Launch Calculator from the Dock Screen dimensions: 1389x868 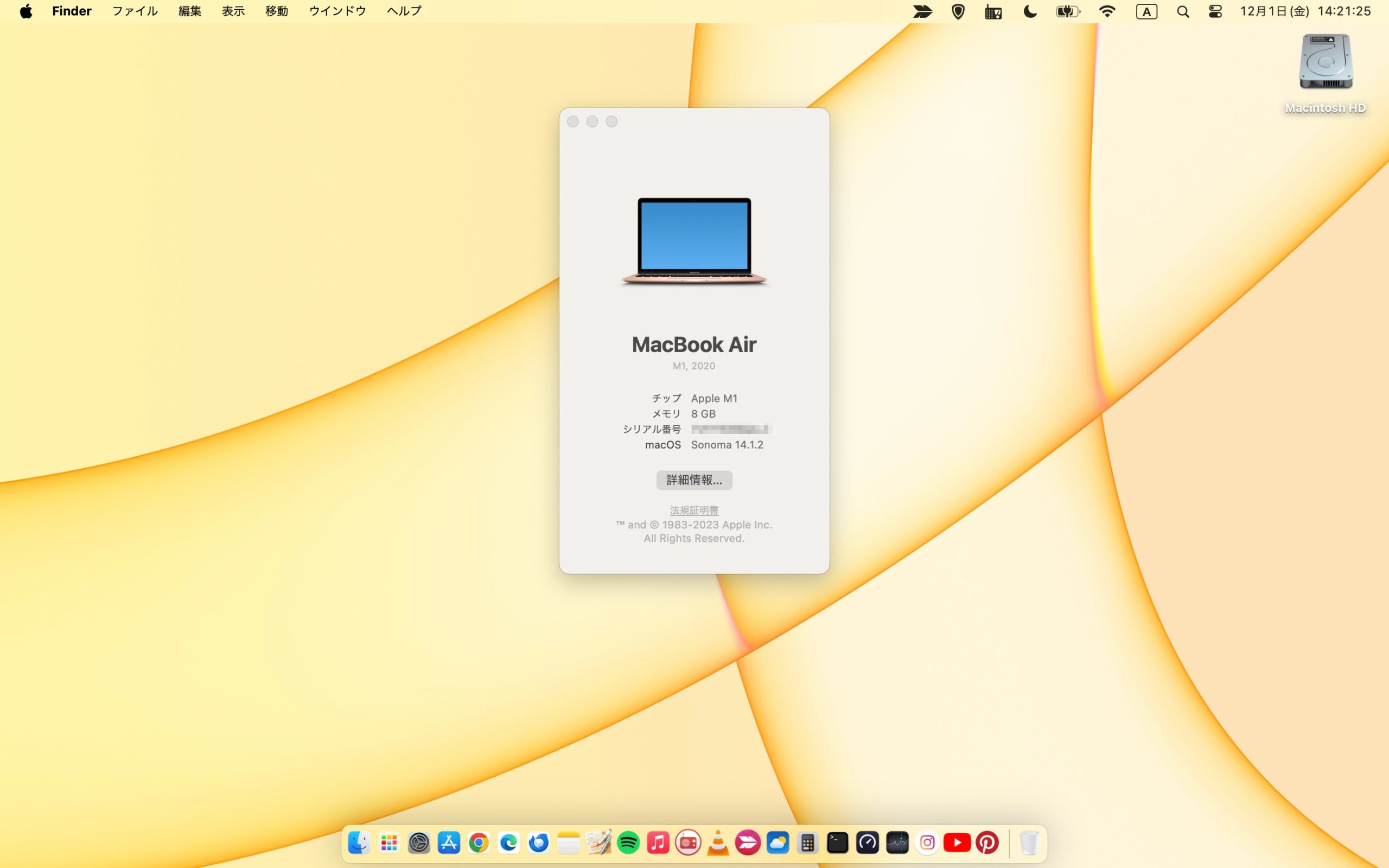click(807, 843)
